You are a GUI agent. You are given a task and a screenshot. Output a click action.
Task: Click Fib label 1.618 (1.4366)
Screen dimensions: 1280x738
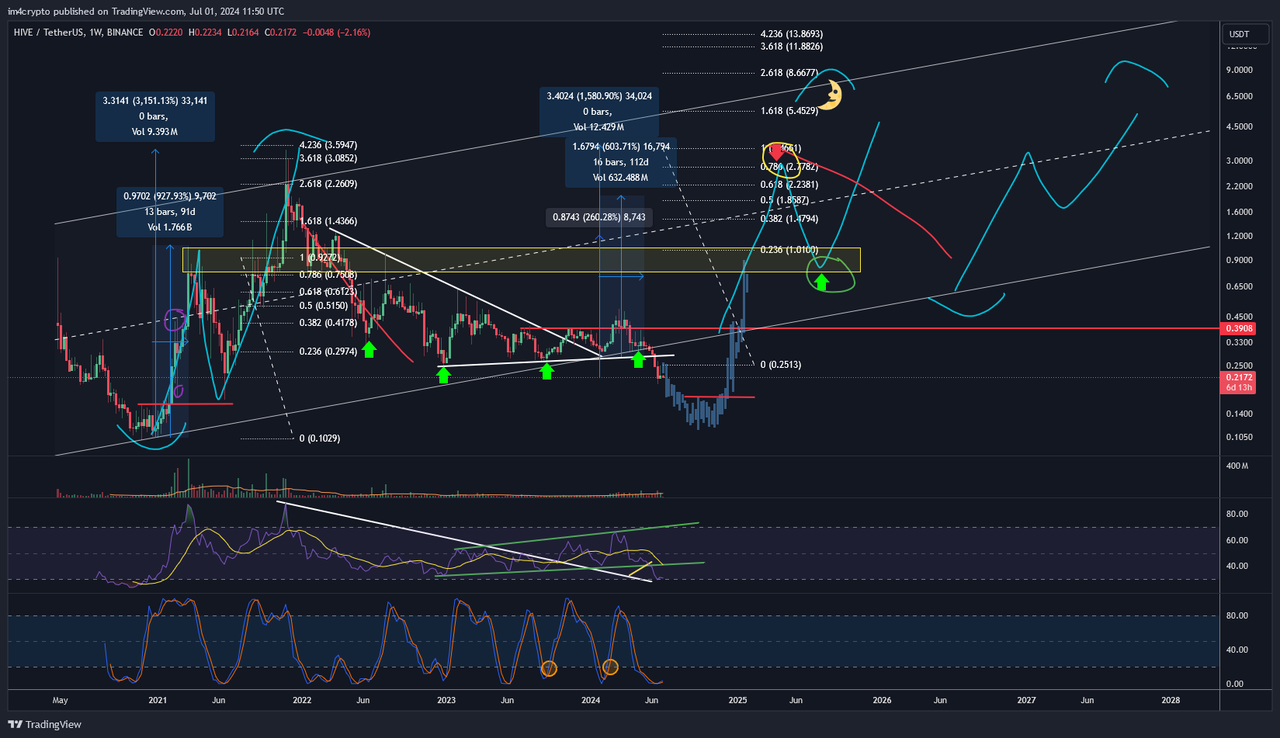pos(328,220)
